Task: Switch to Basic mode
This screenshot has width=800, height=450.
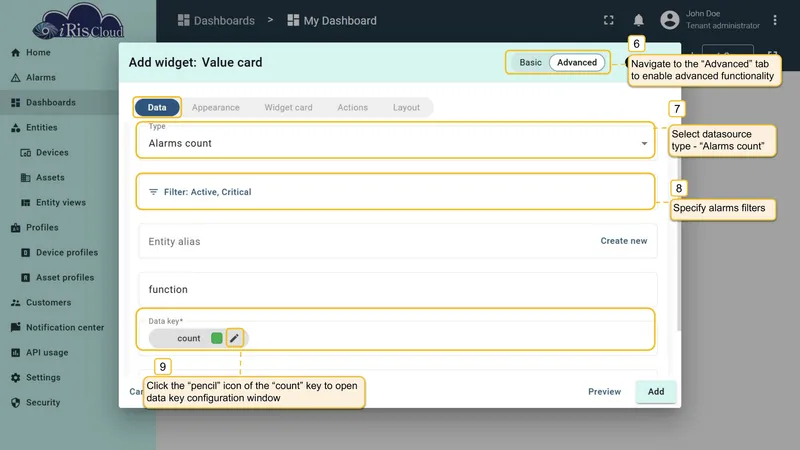Action: 530,62
